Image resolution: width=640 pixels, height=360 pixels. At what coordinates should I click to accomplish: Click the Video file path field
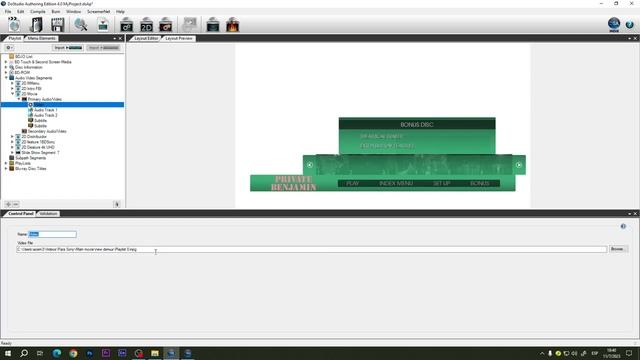(312, 249)
